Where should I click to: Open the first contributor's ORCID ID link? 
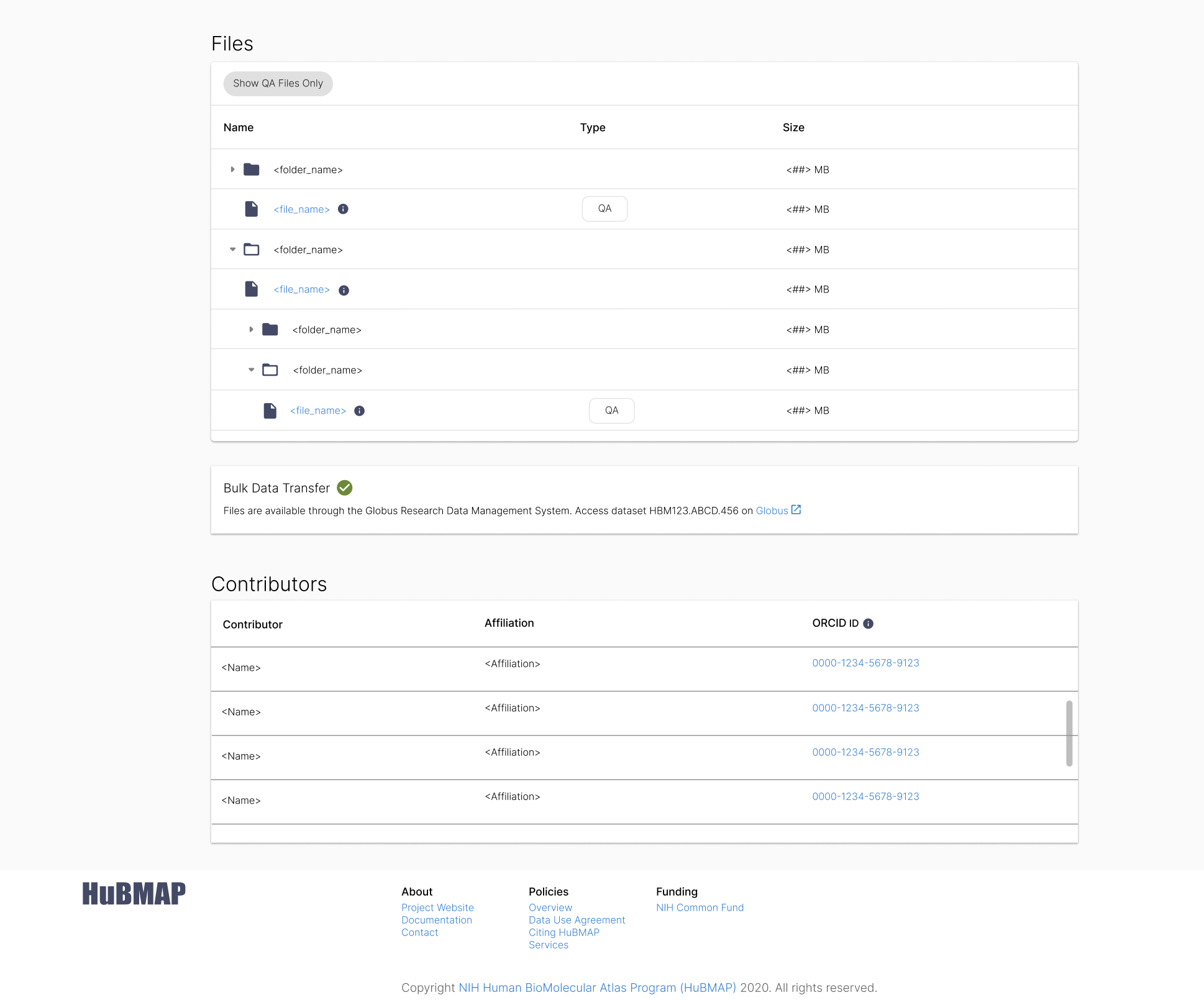pos(865,663)
